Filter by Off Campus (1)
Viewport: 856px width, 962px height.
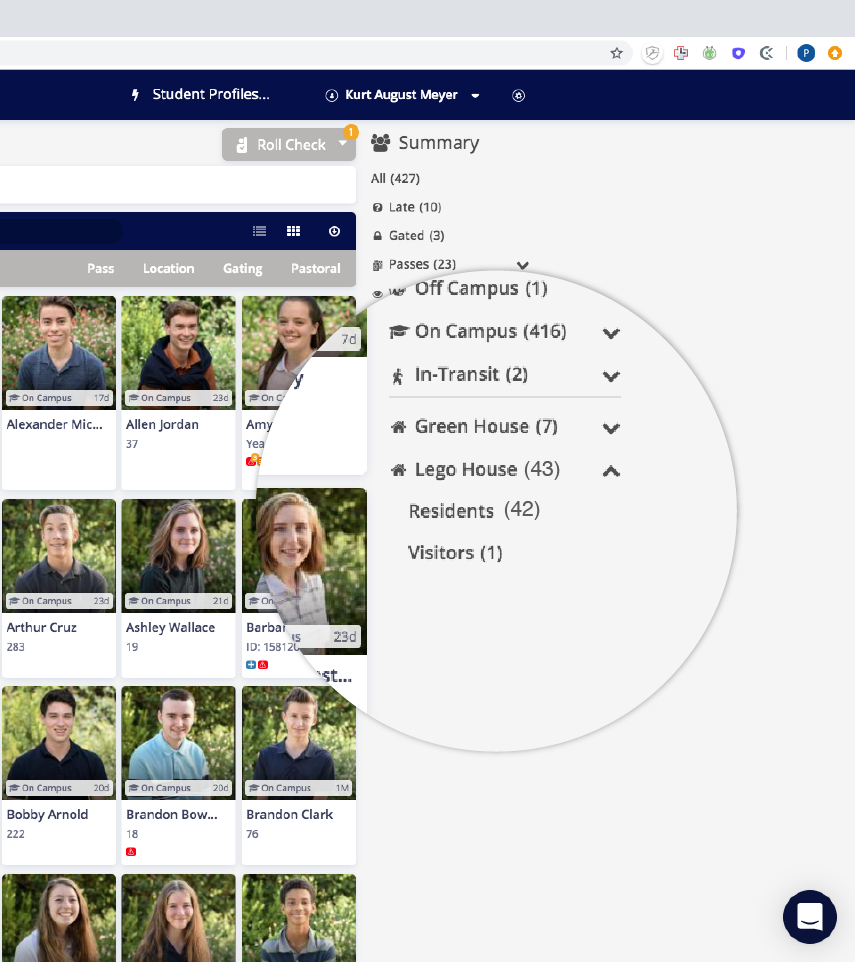tap(480, 288)
